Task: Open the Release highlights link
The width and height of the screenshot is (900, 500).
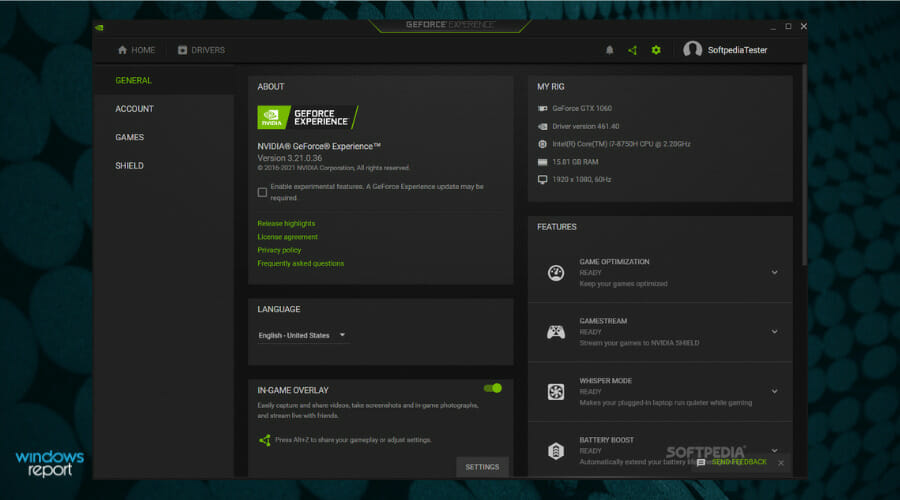Action: click(x=286, y=223)
